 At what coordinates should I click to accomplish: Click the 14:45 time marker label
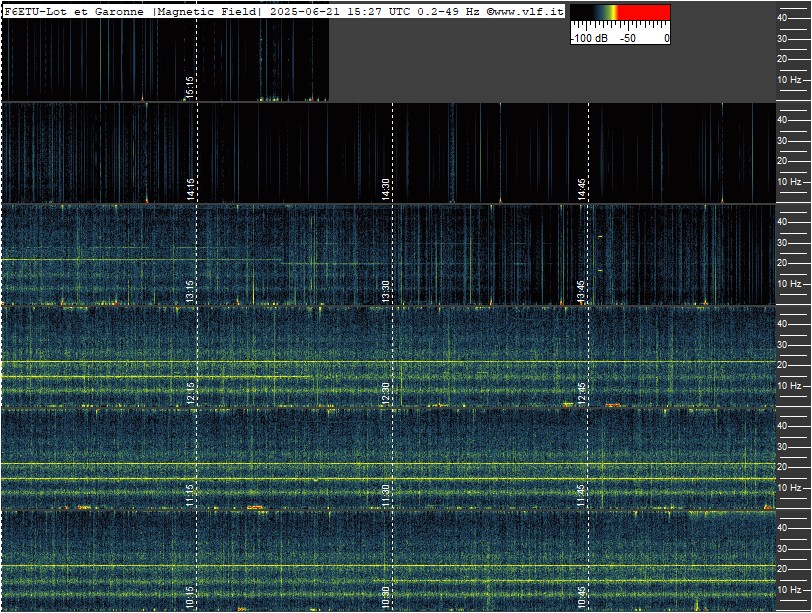tap(581, 189)
